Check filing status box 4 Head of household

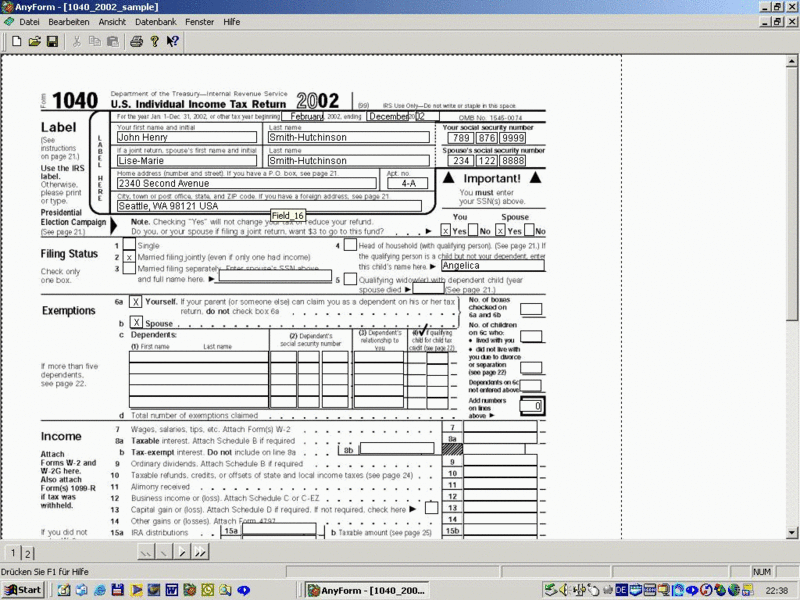[350, 245]
